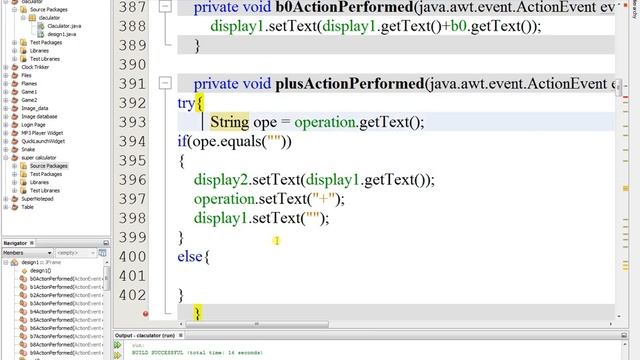Click the Table project icon
This screenshot has width=640, height=360.
tap(15, 207)
